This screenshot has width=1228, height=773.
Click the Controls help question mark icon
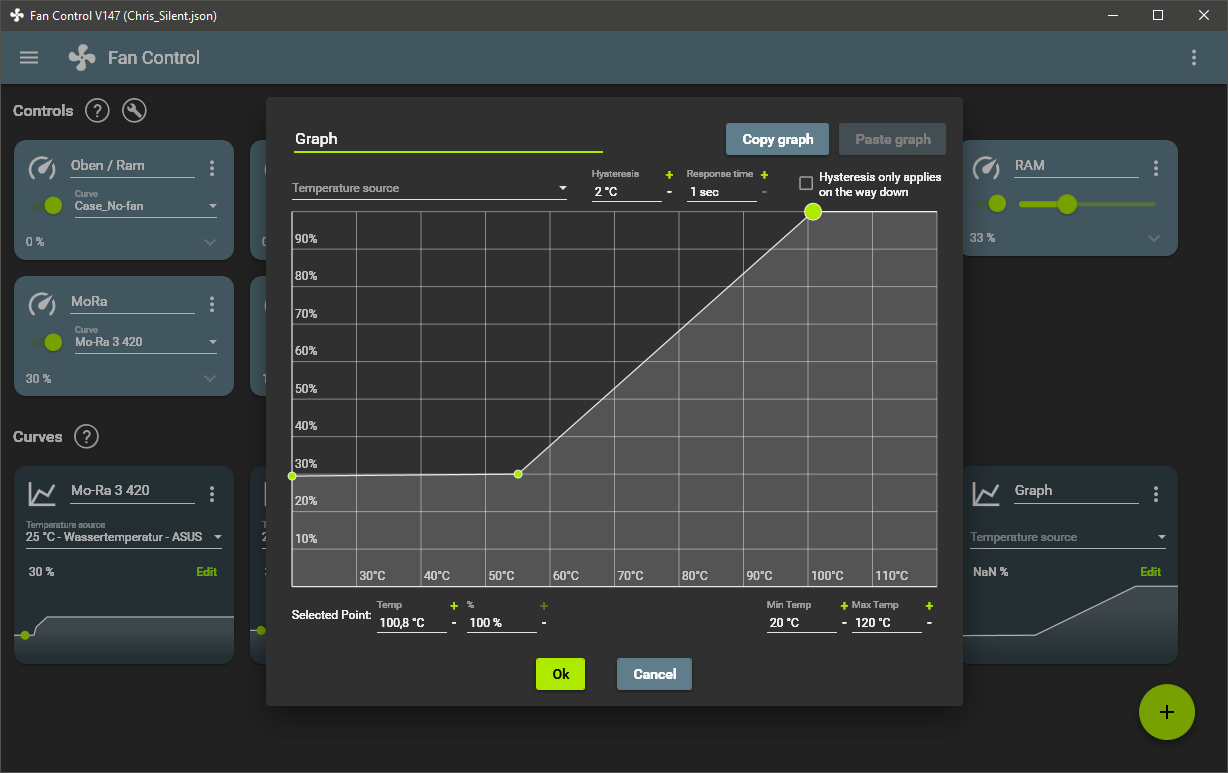tap(96, 111)
